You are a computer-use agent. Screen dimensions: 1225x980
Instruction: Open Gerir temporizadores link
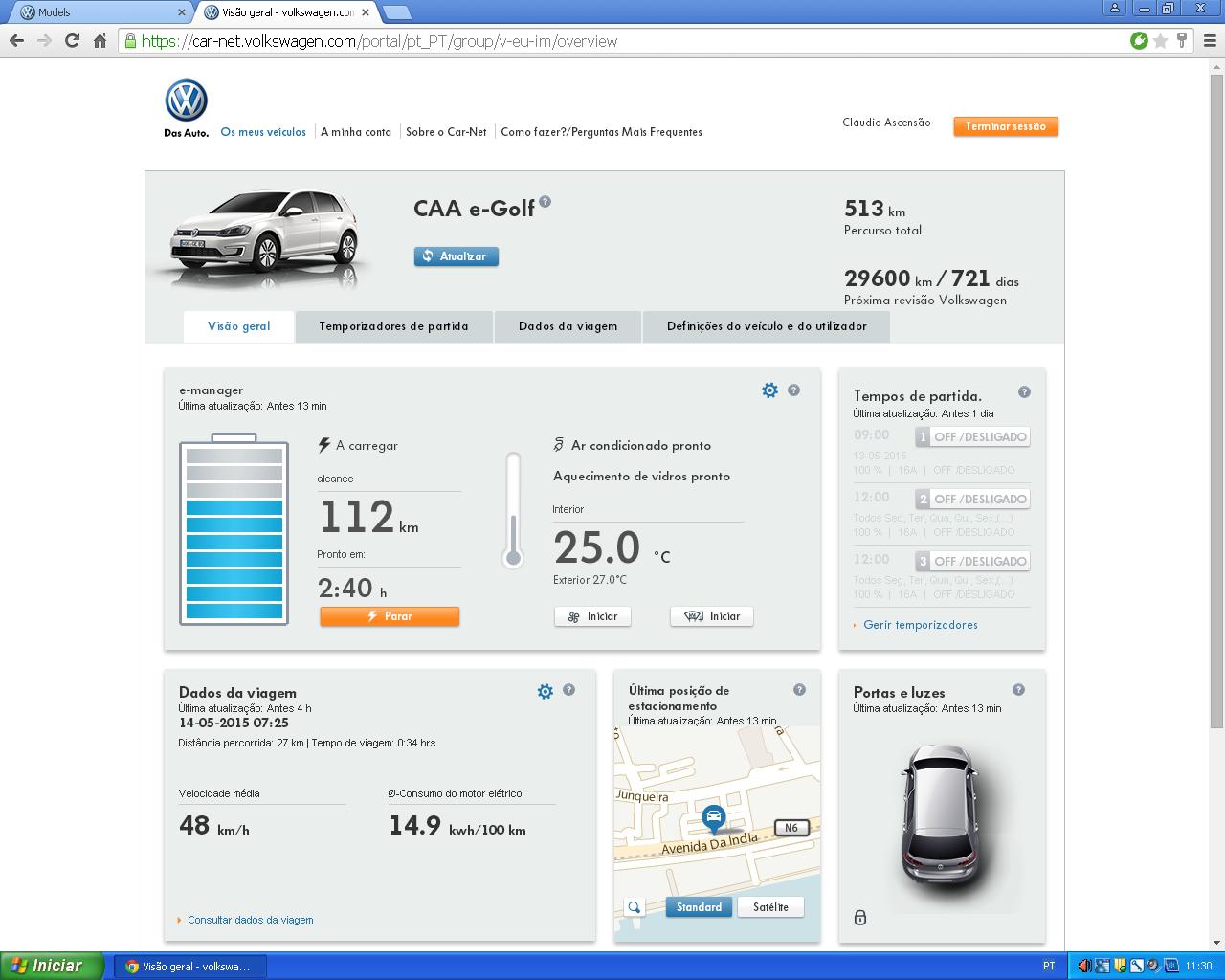tap(921, 625)
